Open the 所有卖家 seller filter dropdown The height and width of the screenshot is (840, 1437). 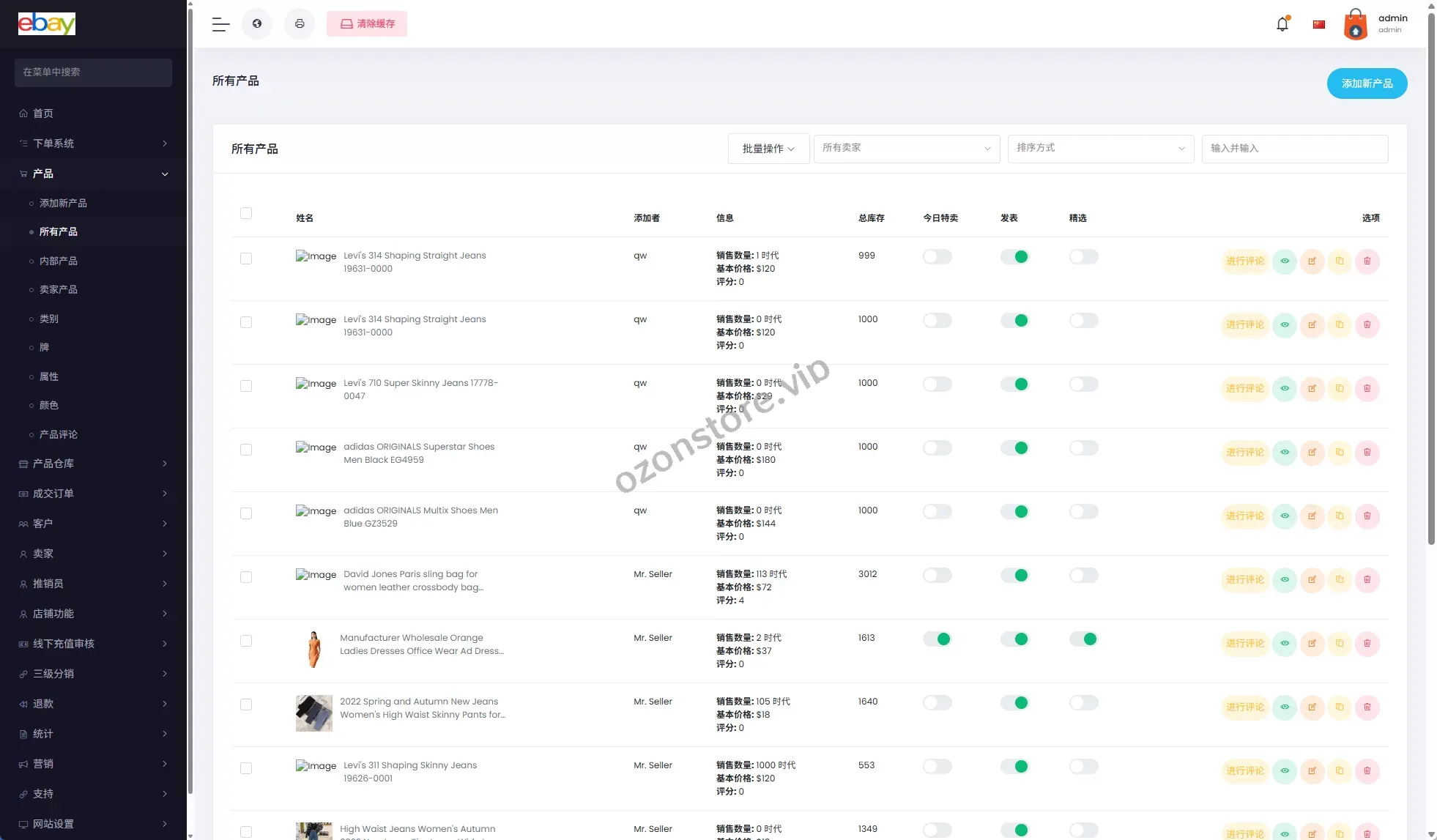(x=906, y=149)
